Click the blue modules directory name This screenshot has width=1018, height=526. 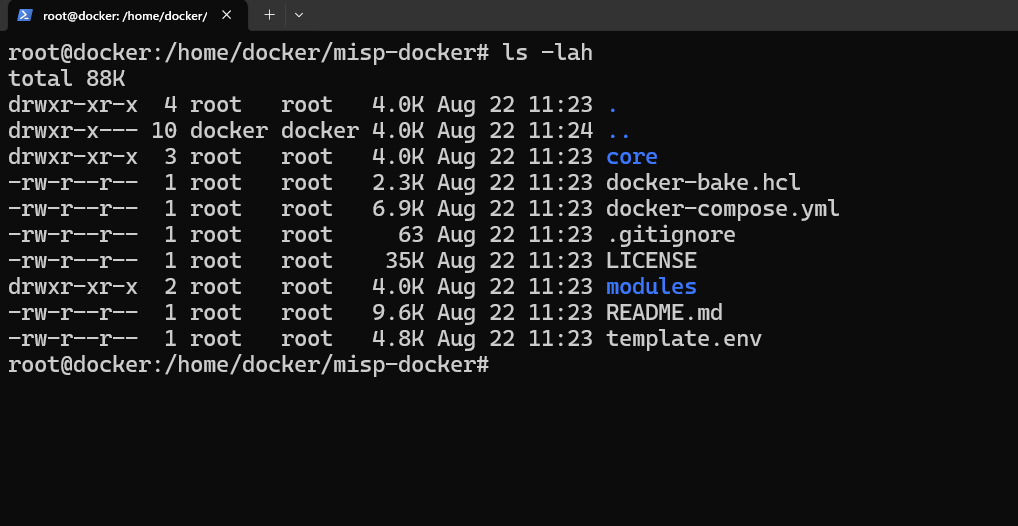pos(651,287)
